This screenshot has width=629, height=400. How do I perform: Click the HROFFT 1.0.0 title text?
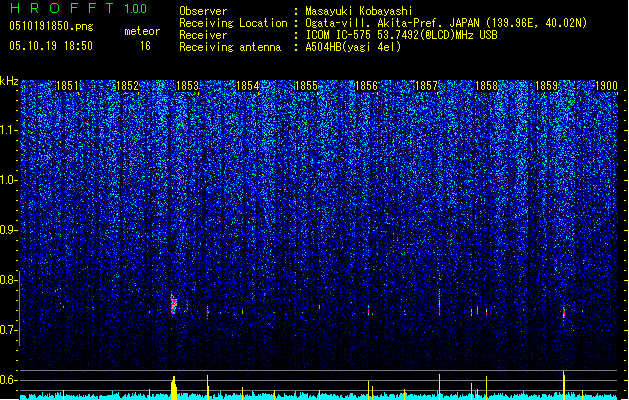click(x=79, y=8)
